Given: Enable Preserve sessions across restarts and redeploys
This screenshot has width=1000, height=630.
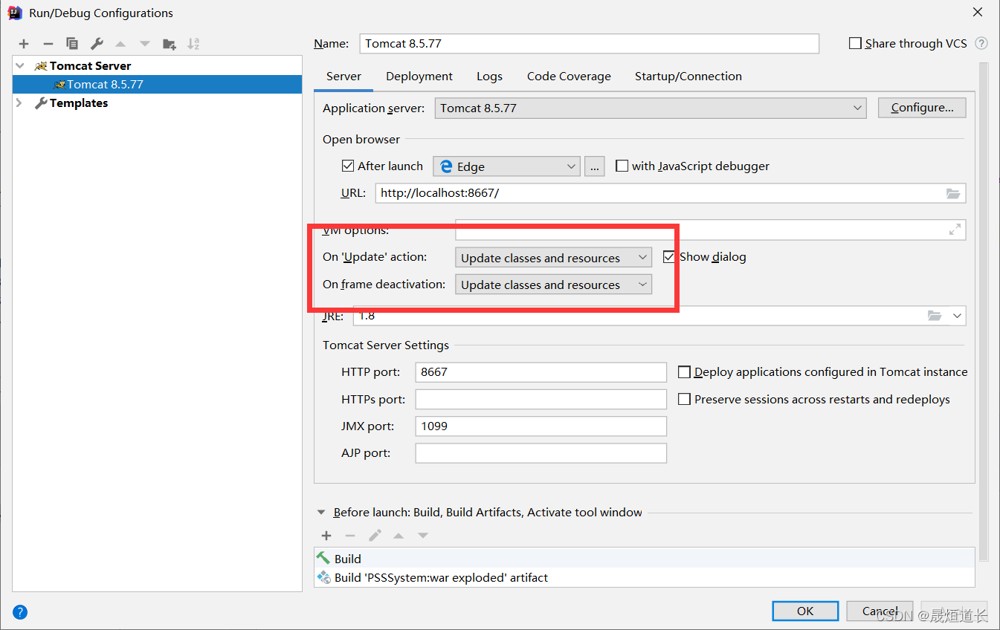Looking at the screenshot, I should tap(684, 399).
